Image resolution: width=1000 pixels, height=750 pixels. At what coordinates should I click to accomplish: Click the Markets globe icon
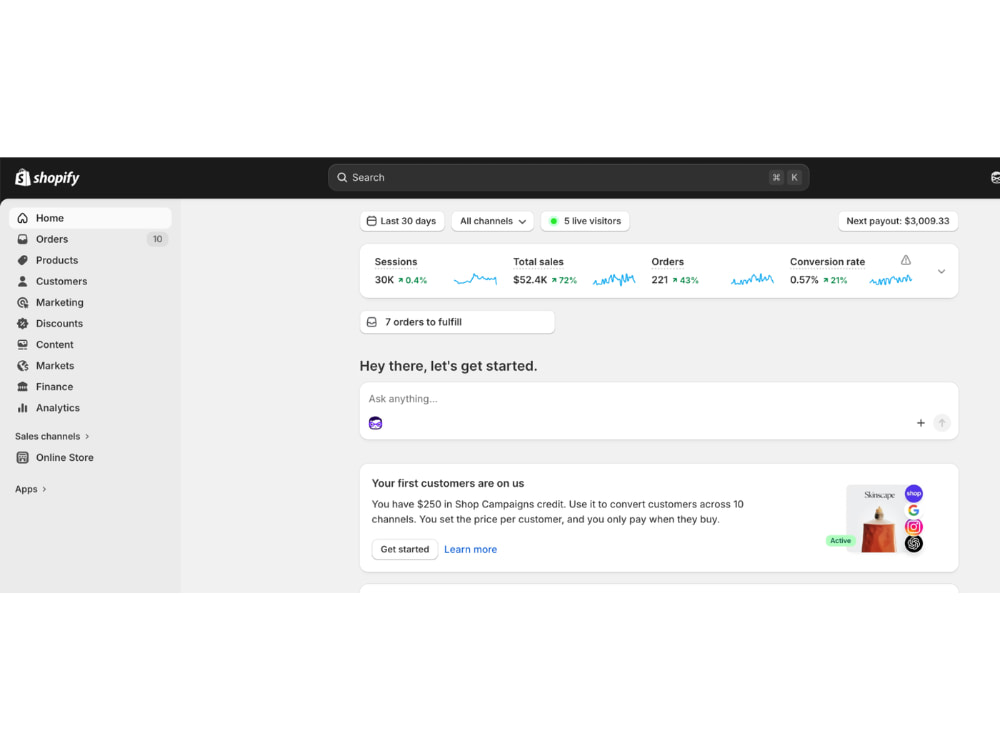click(x=23, y=365)
